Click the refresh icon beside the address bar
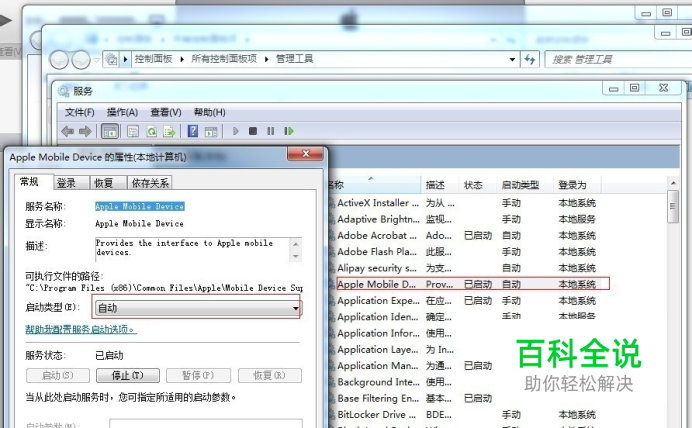The image size is (692, 428). [530, 59]
